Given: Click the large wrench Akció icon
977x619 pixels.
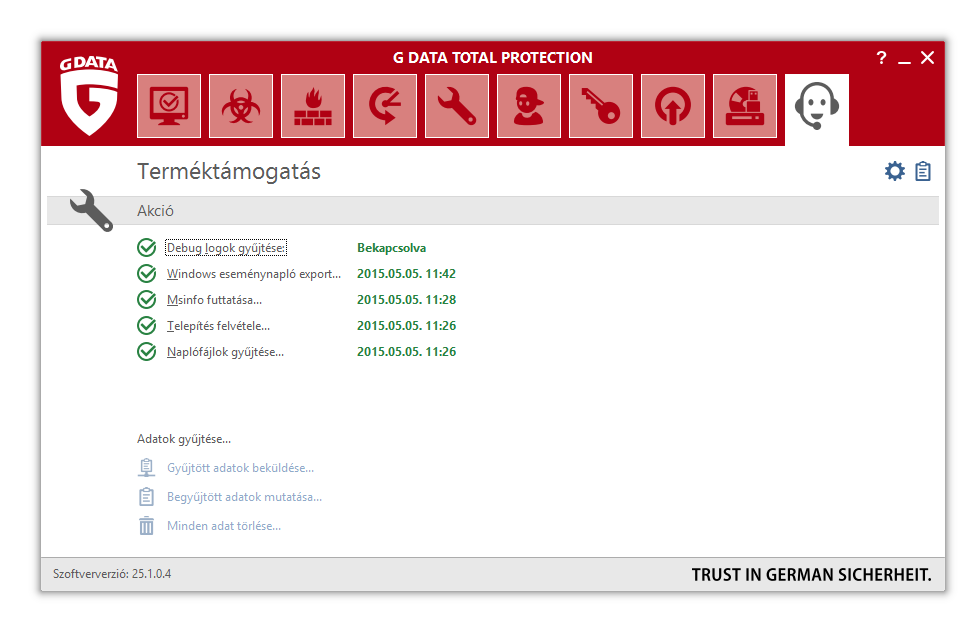Looking at the screenshot, I should tap(91, 210).
